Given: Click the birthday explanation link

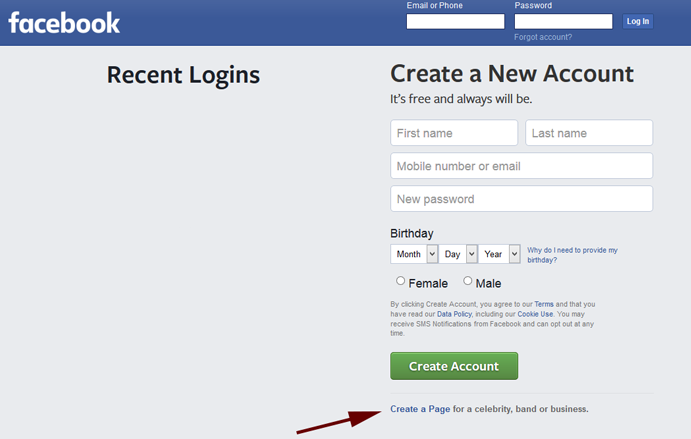Looking at the screenshot, I should [x=572, y=254].
